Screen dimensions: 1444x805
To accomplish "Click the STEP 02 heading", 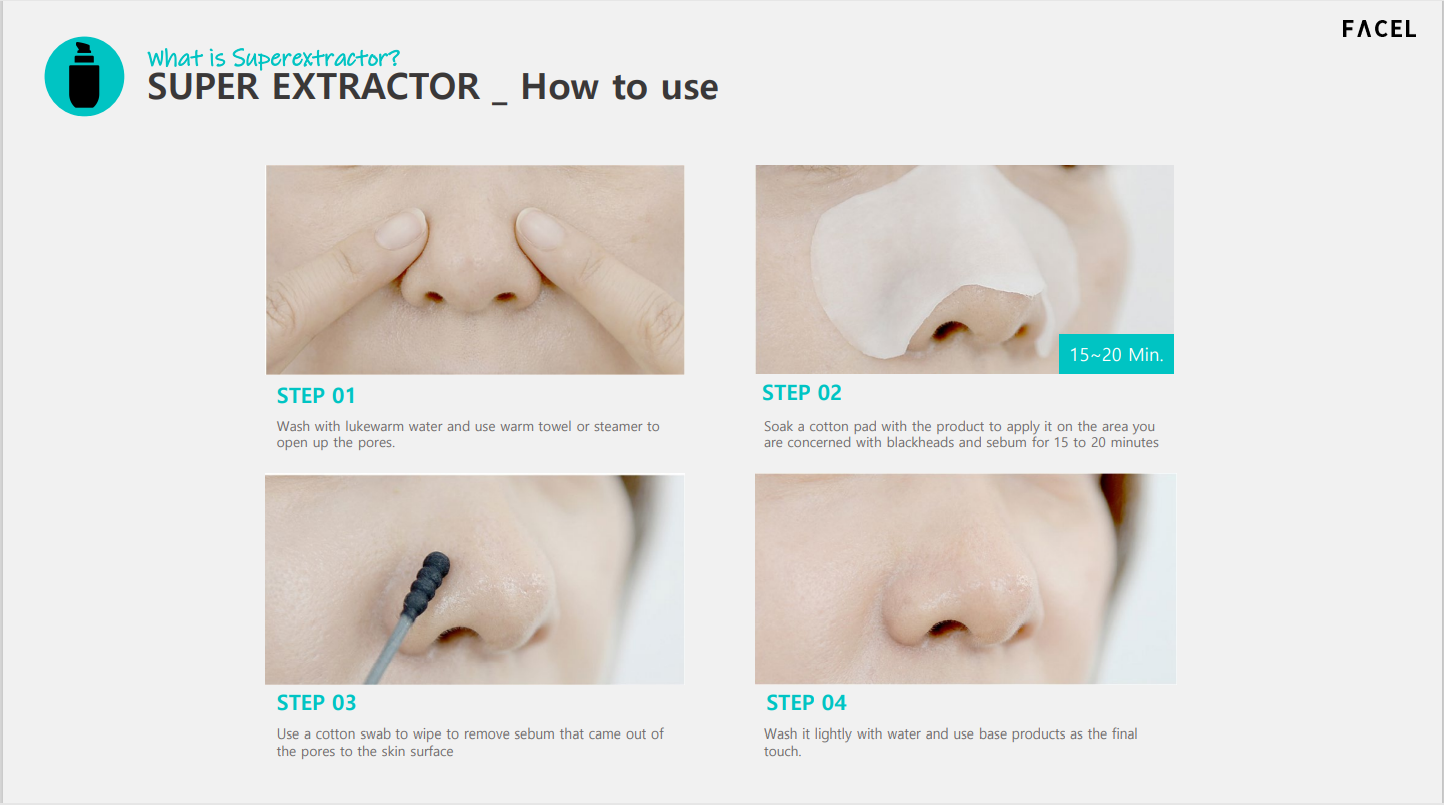I will tap(802, 392).
